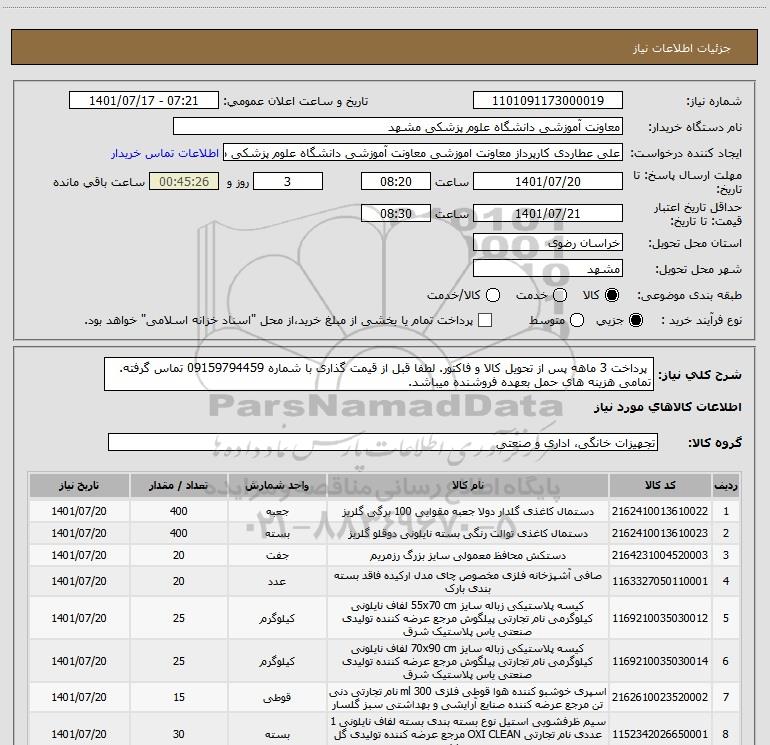This screenshot has height=745, width=770.
Task: Click the validity time field 08:30
Action: [x=396, y=213]
